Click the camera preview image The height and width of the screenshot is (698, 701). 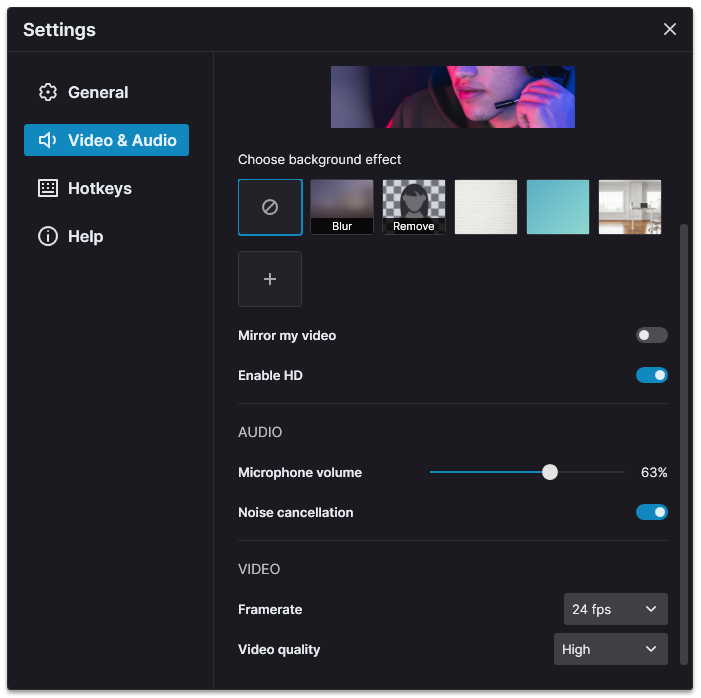coord(452,97)
